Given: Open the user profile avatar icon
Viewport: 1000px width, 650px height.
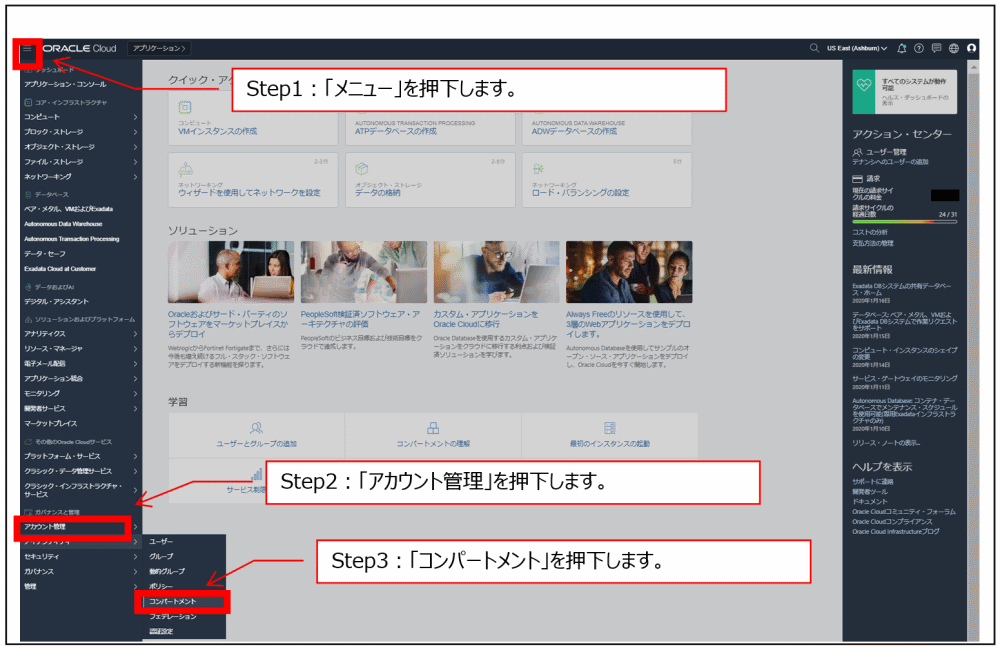Looking at the screenshot, I should tap(971, 48).
